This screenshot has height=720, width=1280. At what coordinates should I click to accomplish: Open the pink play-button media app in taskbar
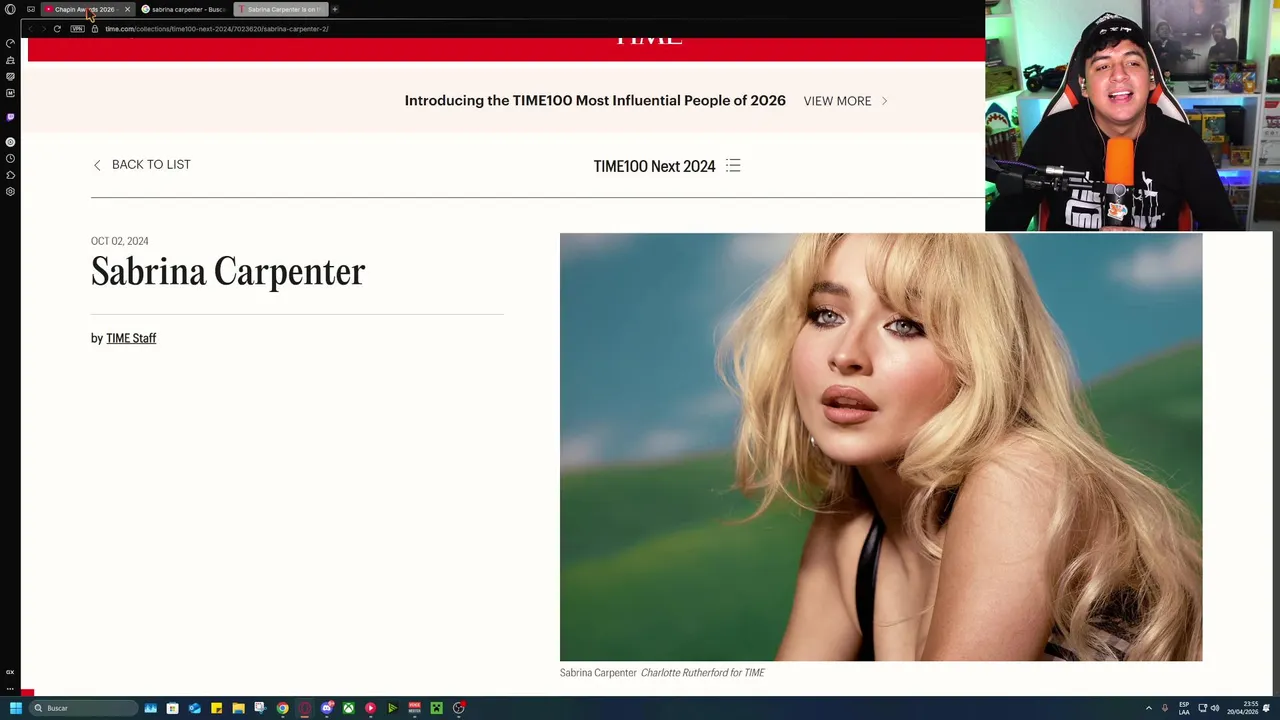coord(370,708)
